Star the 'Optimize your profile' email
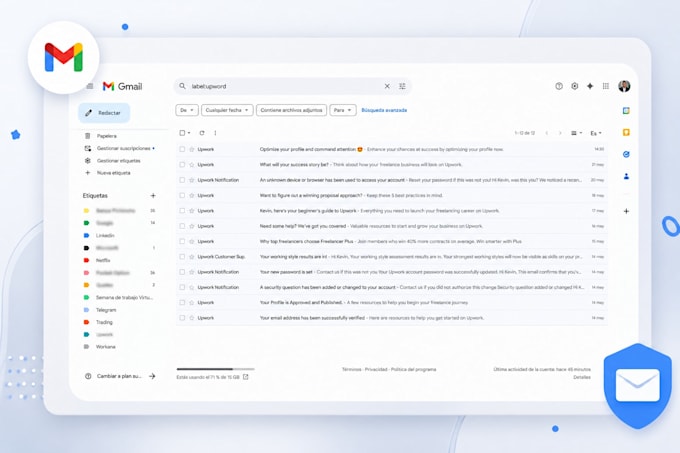This screenshot has width=680, height=453. point(192,149)
